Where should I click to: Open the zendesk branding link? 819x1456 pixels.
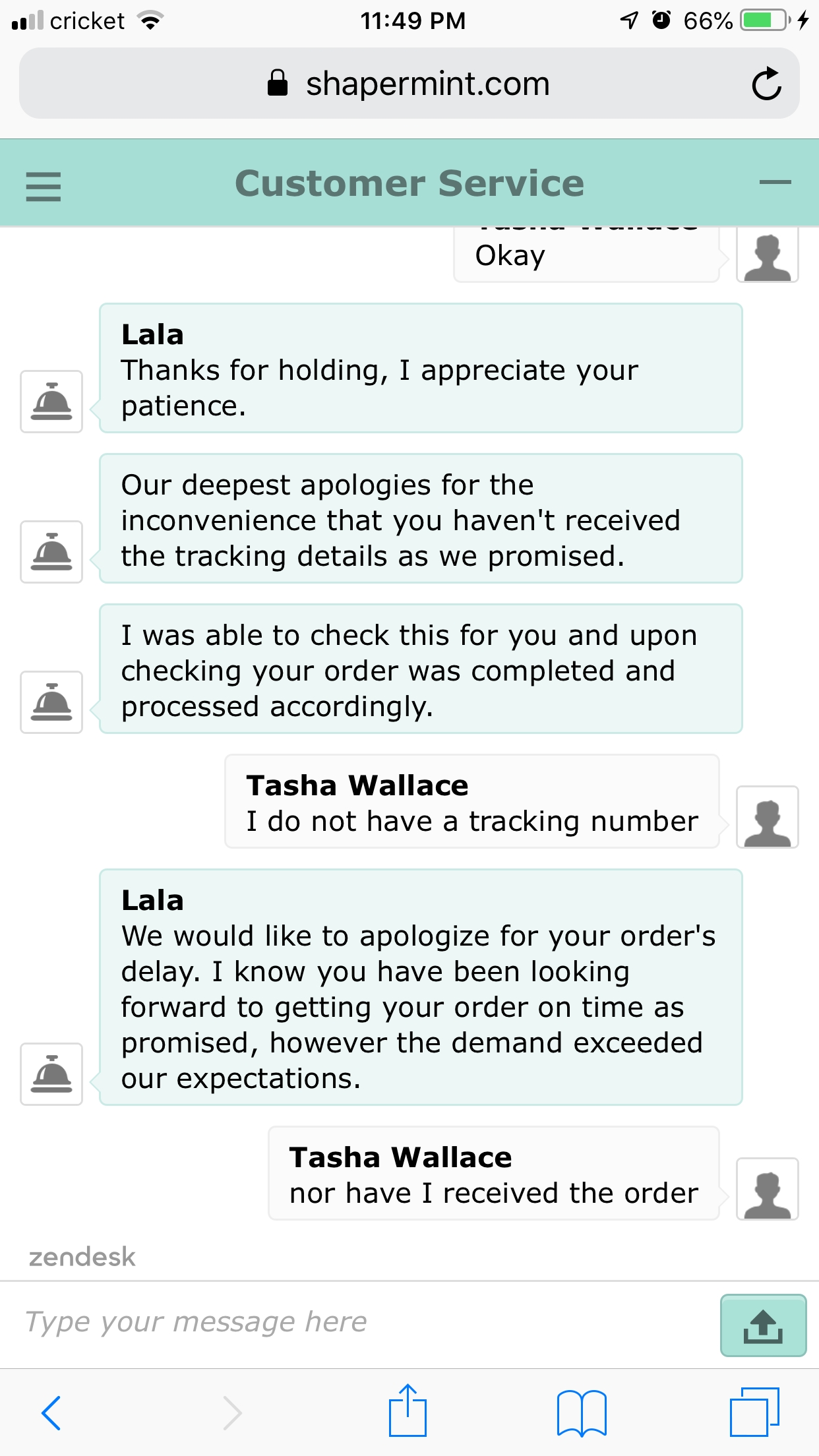[x=82, y=1257]
